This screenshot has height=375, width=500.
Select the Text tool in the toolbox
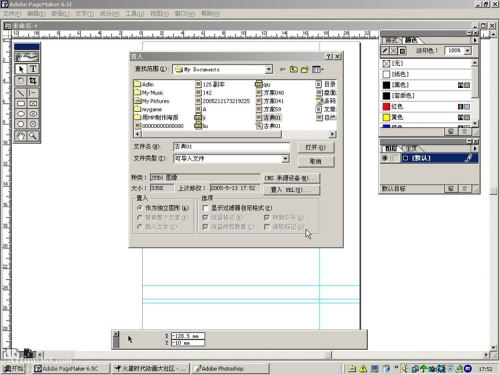pos(33,69)
